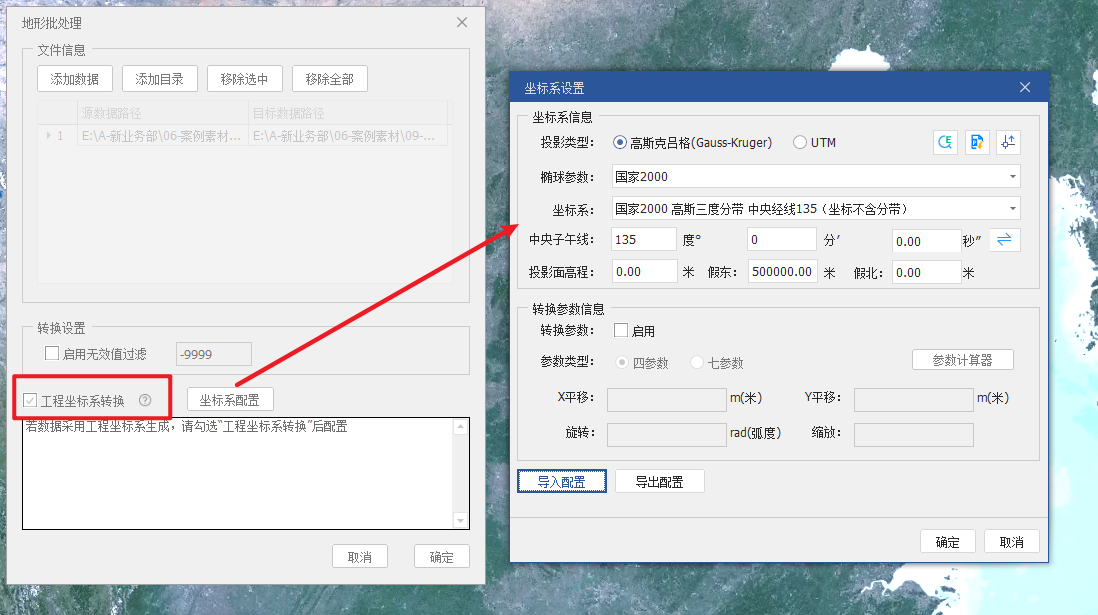This screenshot has height=615, width=1098.
Task: Click the 中央子午线 degrees field showing 135
Action: (x=644, y=240)
